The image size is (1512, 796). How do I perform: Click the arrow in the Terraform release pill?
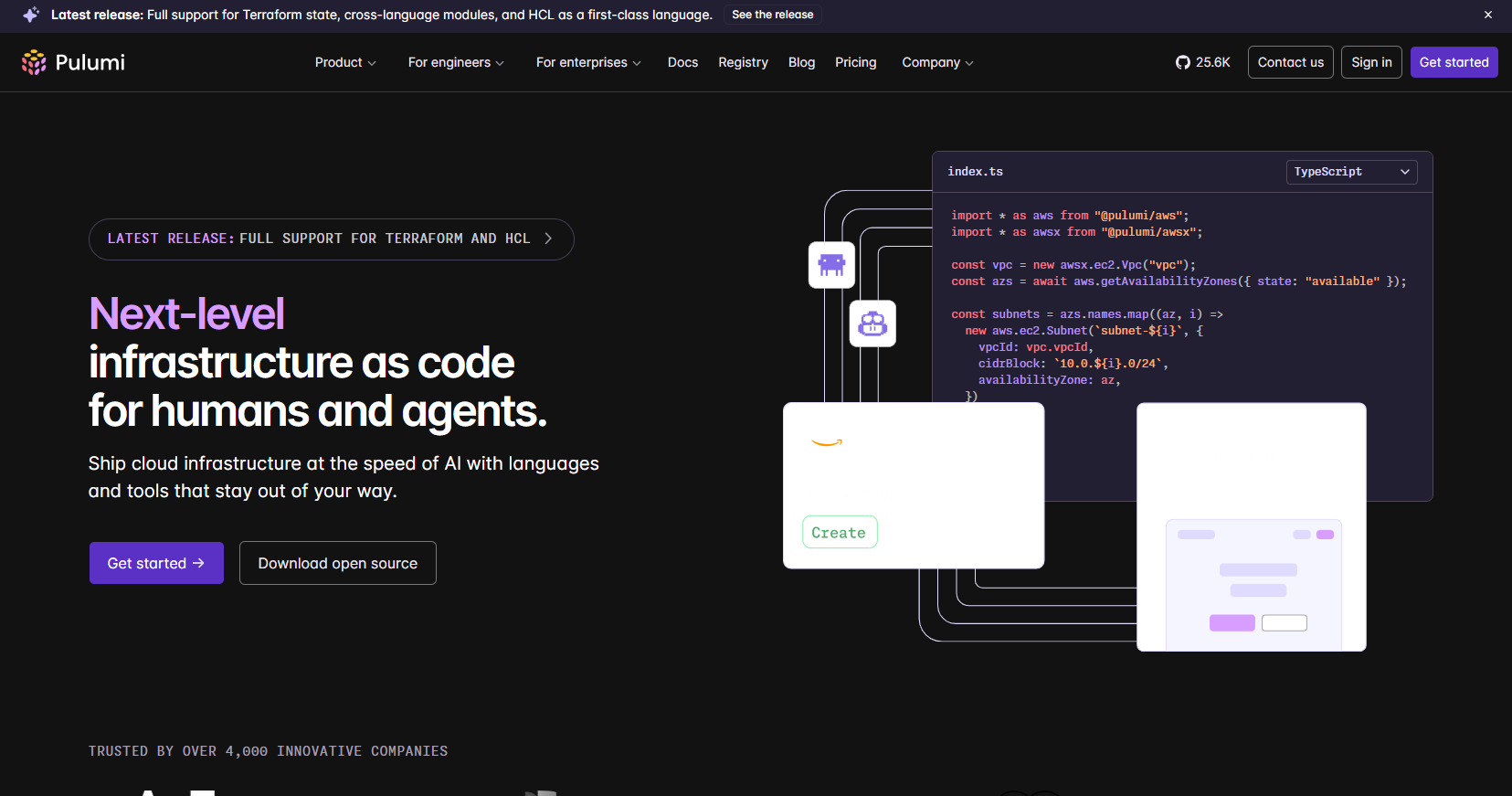point(548,239)
